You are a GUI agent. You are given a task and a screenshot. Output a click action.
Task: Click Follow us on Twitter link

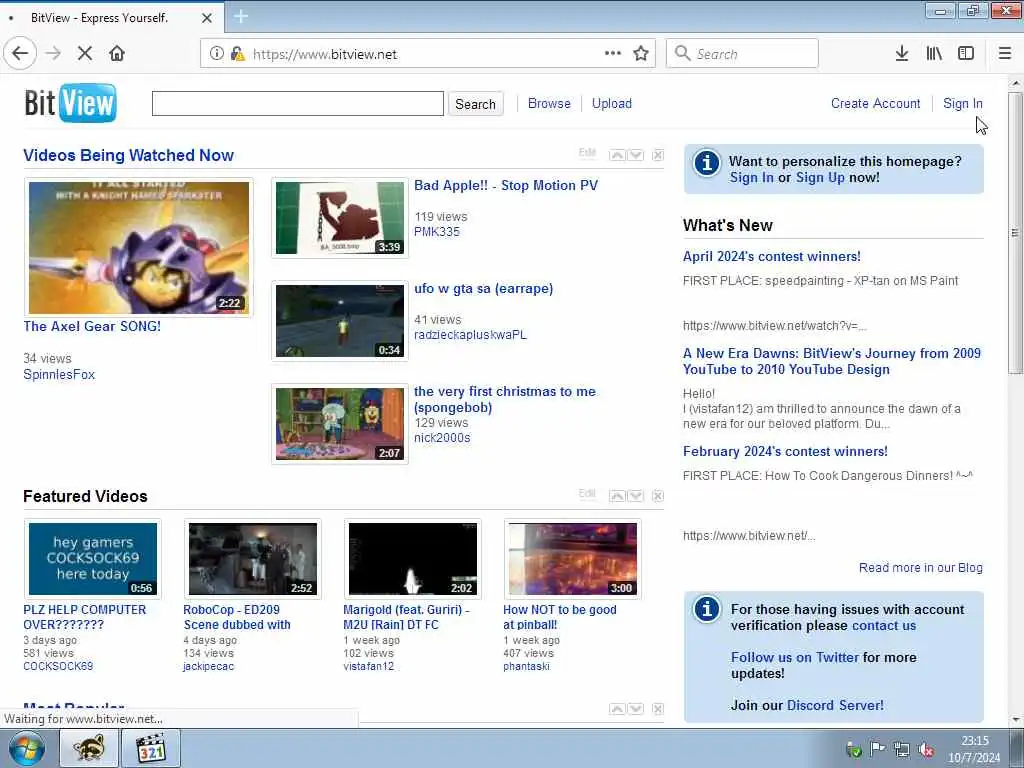795,658
